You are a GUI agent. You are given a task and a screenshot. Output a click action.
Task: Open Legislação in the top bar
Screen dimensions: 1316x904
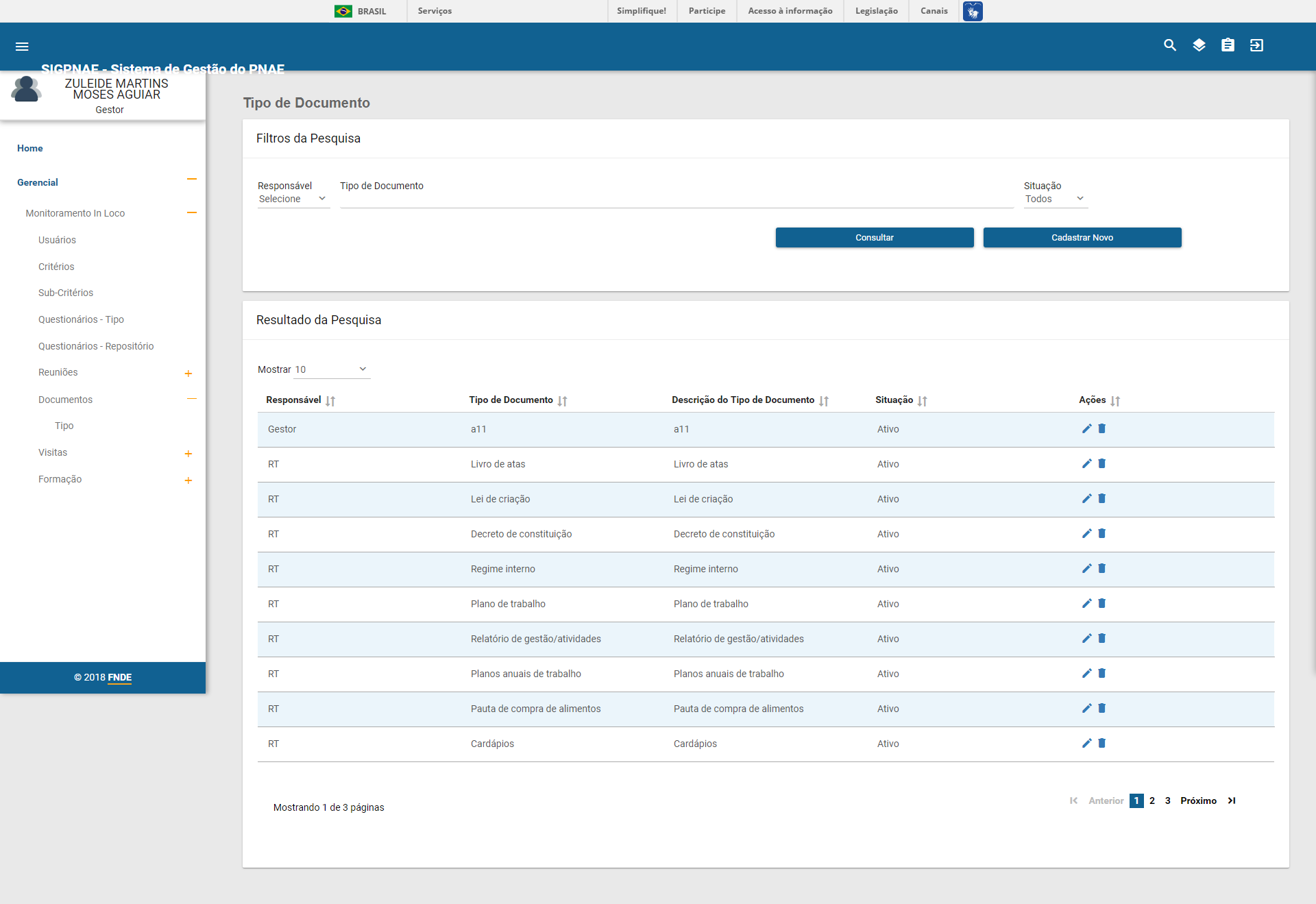click(x=876, y=11)
